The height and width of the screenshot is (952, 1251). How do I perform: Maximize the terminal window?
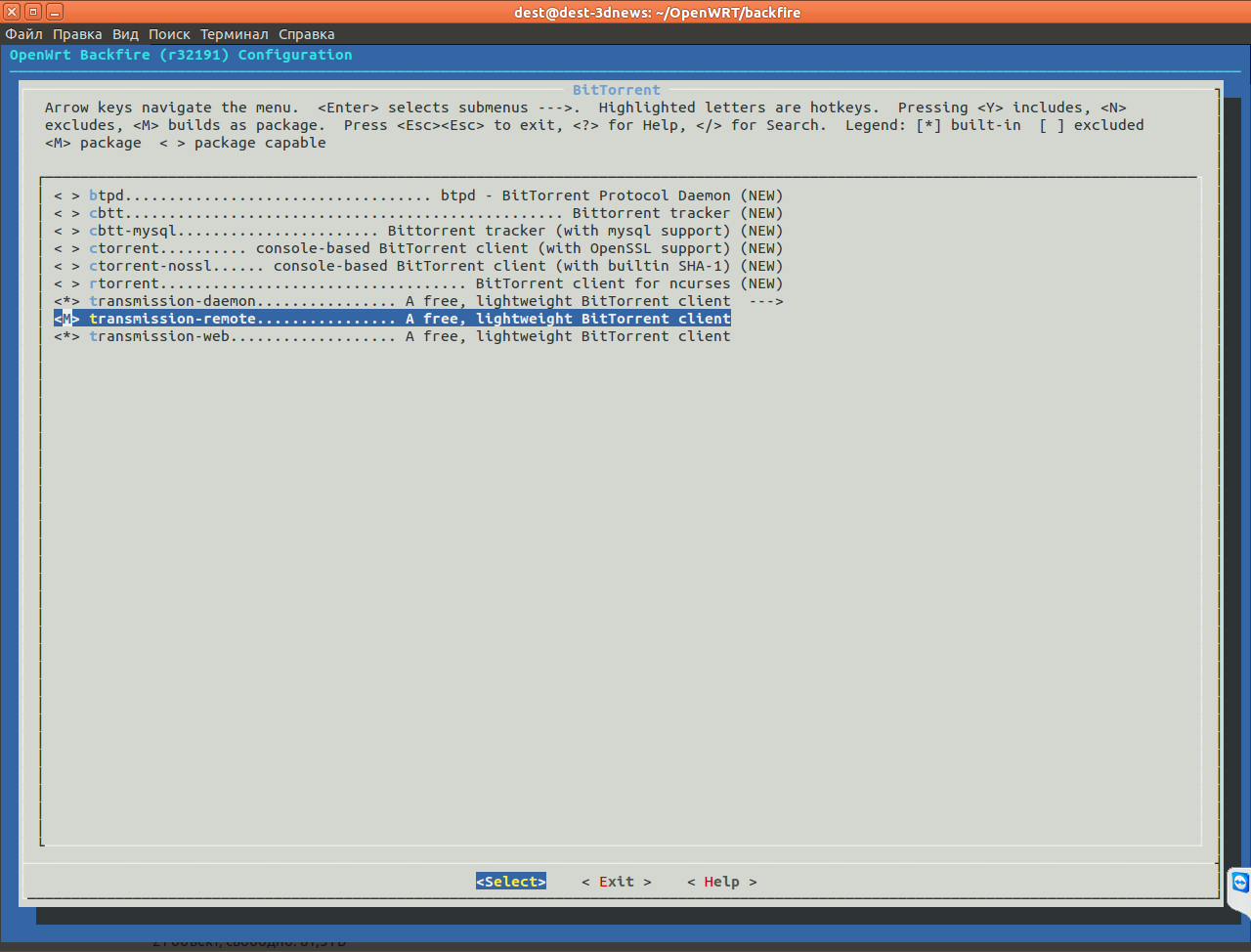pos(33,12)
